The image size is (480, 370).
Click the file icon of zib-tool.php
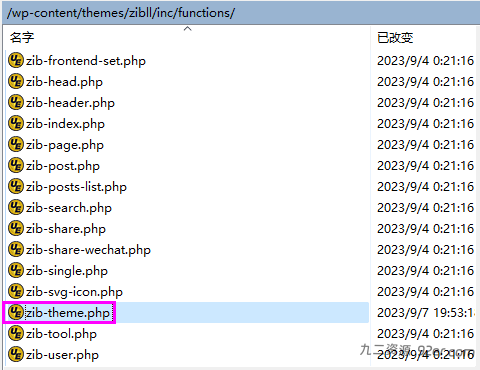[x=16, y=334]
